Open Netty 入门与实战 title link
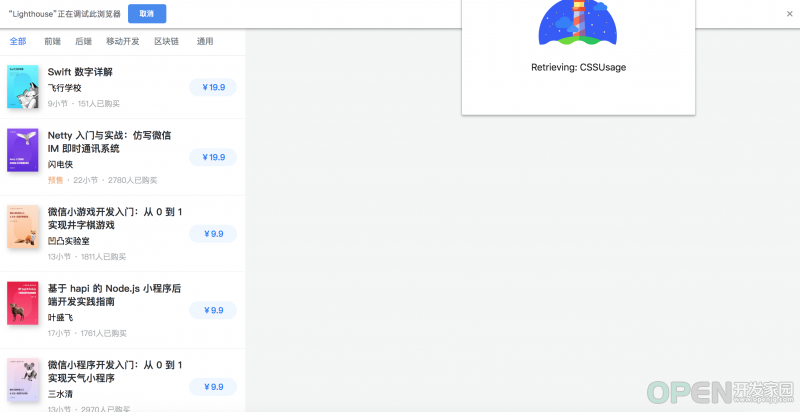Screen dimensions: 800x412 pos(109,142)
